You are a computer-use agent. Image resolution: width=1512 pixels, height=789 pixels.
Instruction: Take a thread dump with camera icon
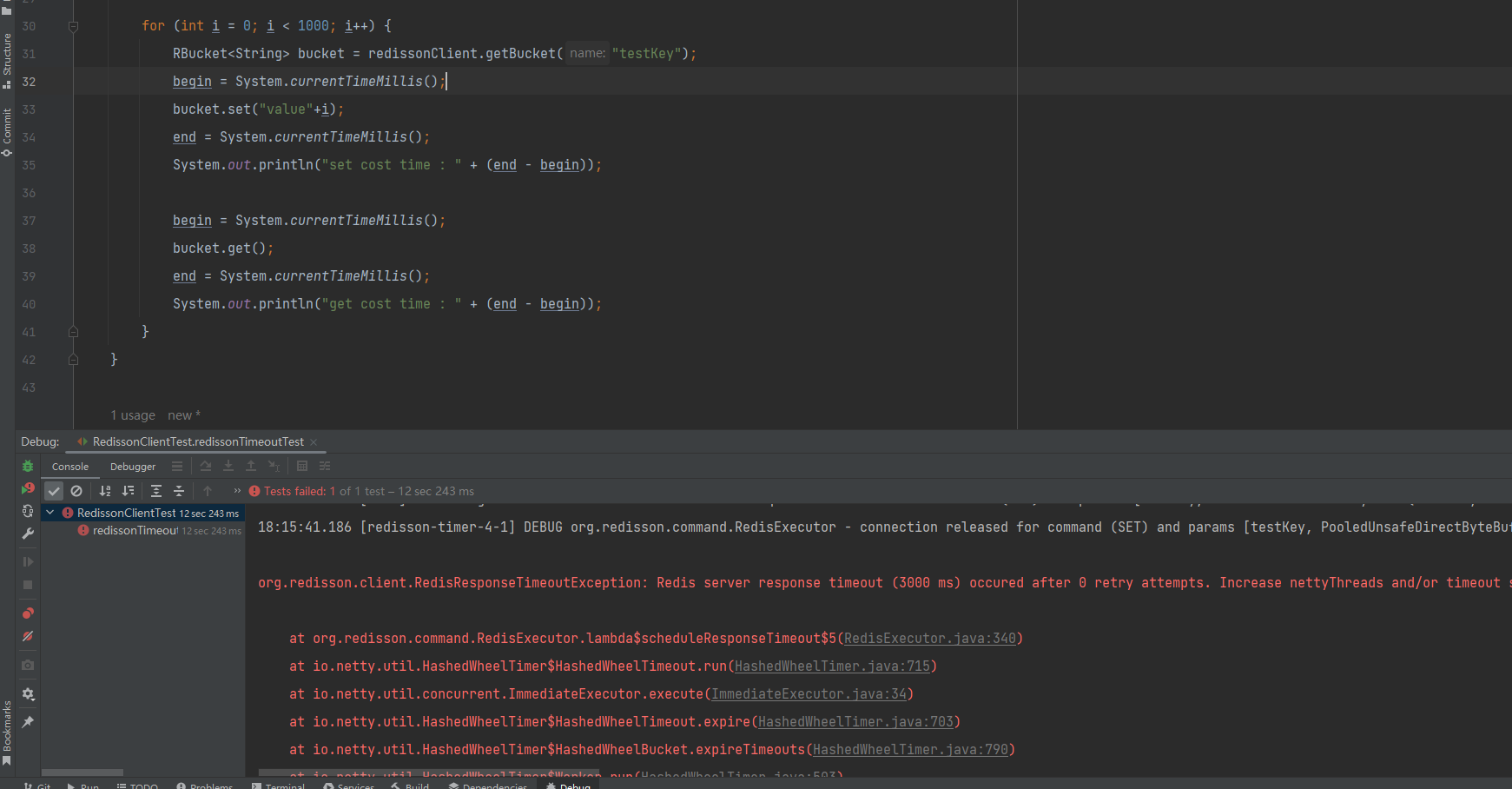[27, 666]
